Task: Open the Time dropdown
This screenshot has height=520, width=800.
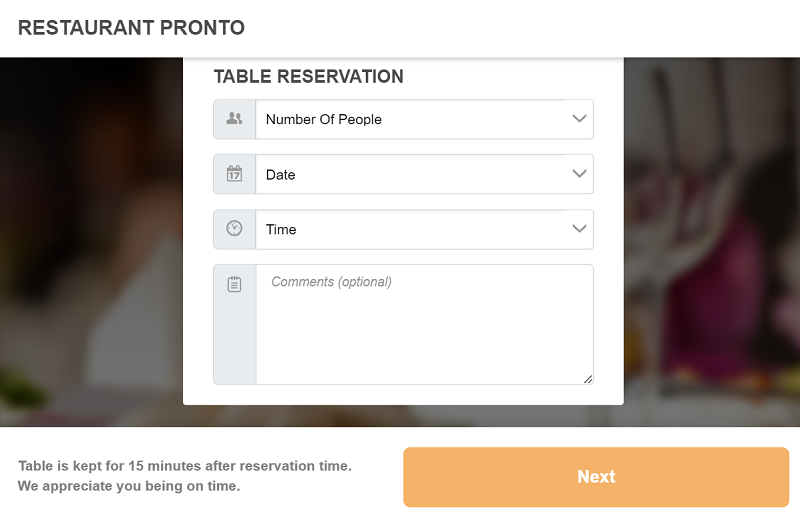Action: pyautogui.click(x=410, y=229)
